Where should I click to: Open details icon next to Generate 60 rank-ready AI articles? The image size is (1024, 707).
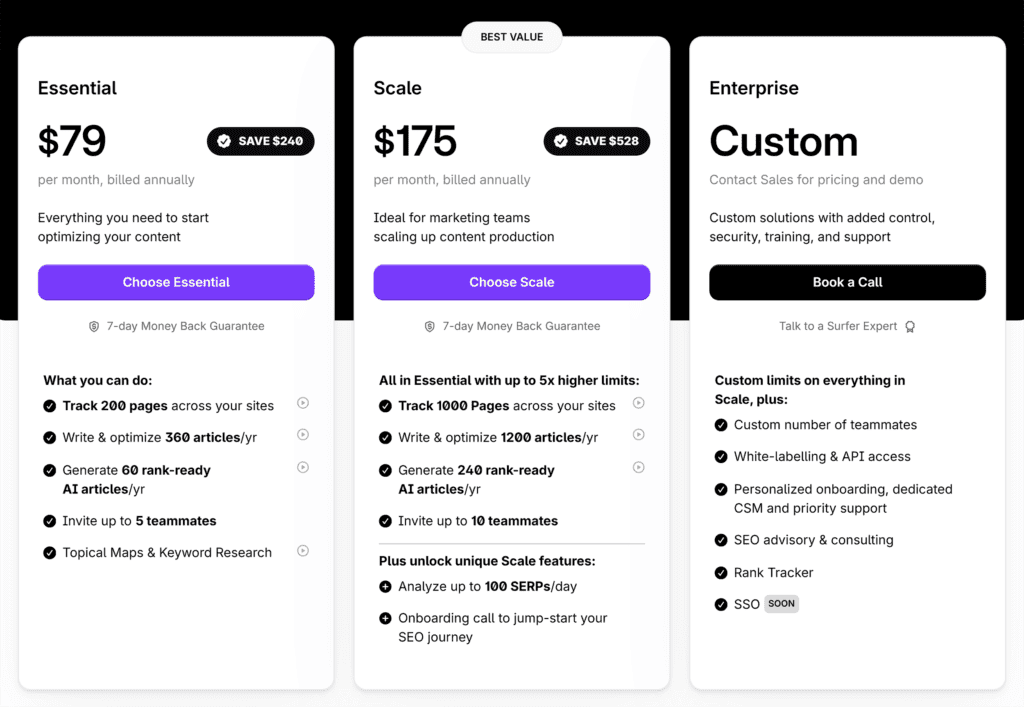pos(303,467)
